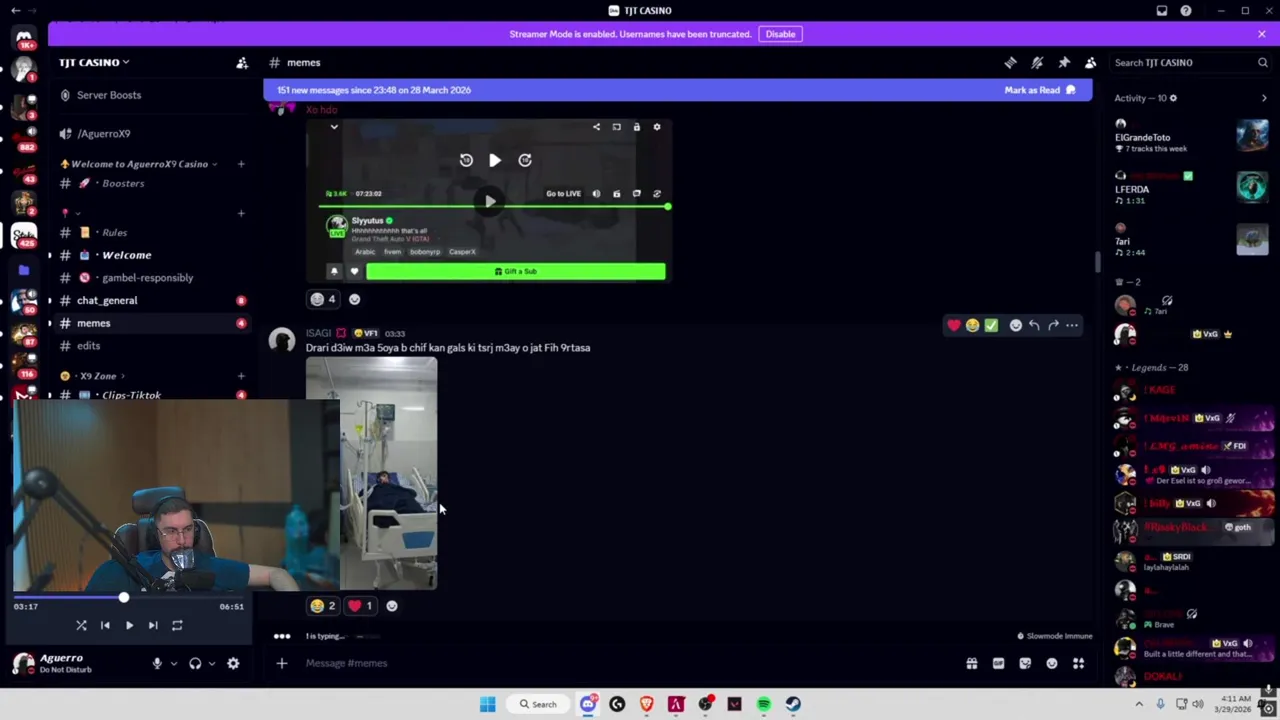This screenshot has width=1280, height=720.
Task: Toggle headphone deafen in user panel
Action: [x=195, y=663]
